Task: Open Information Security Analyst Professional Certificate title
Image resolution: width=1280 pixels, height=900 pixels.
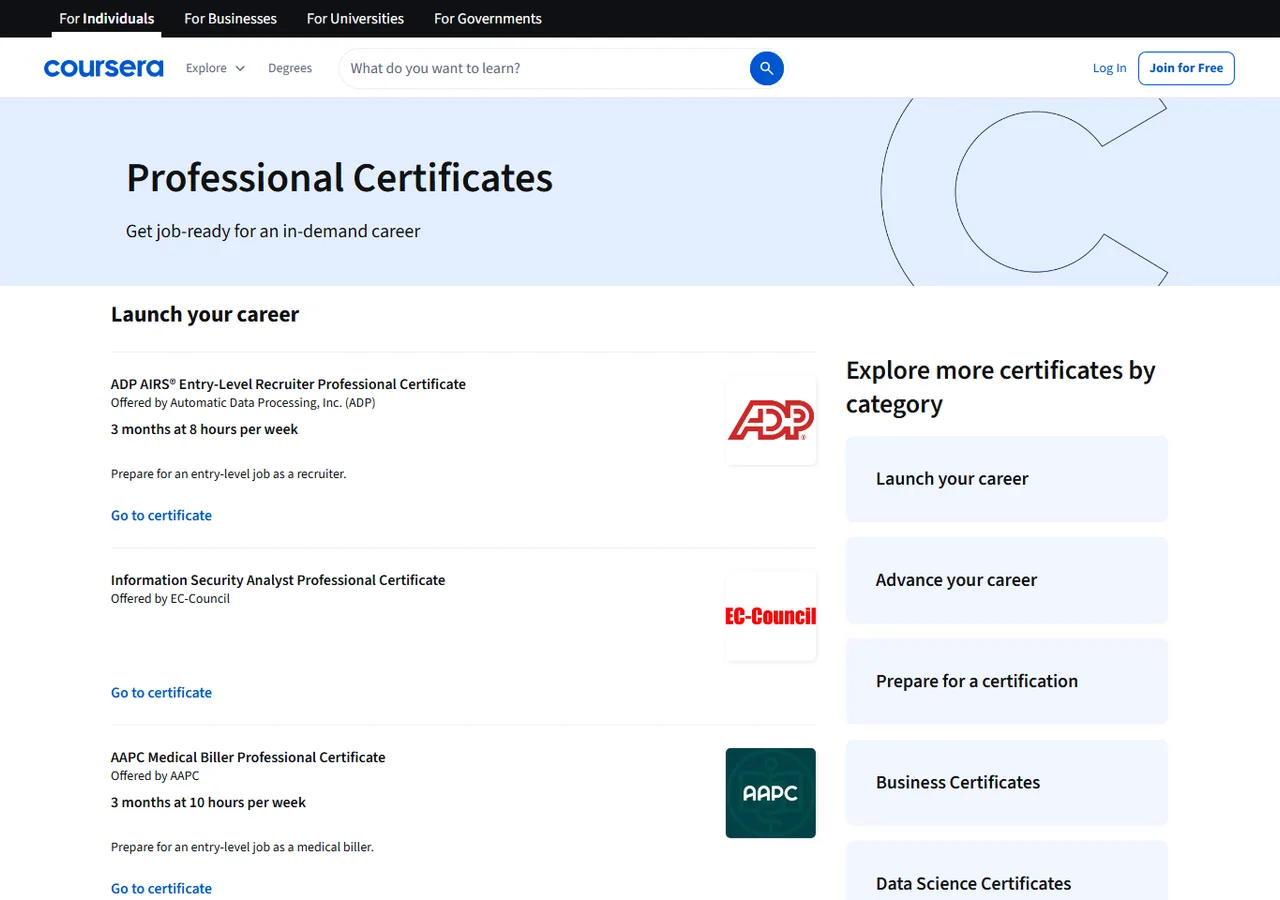Action: [278, 580]
